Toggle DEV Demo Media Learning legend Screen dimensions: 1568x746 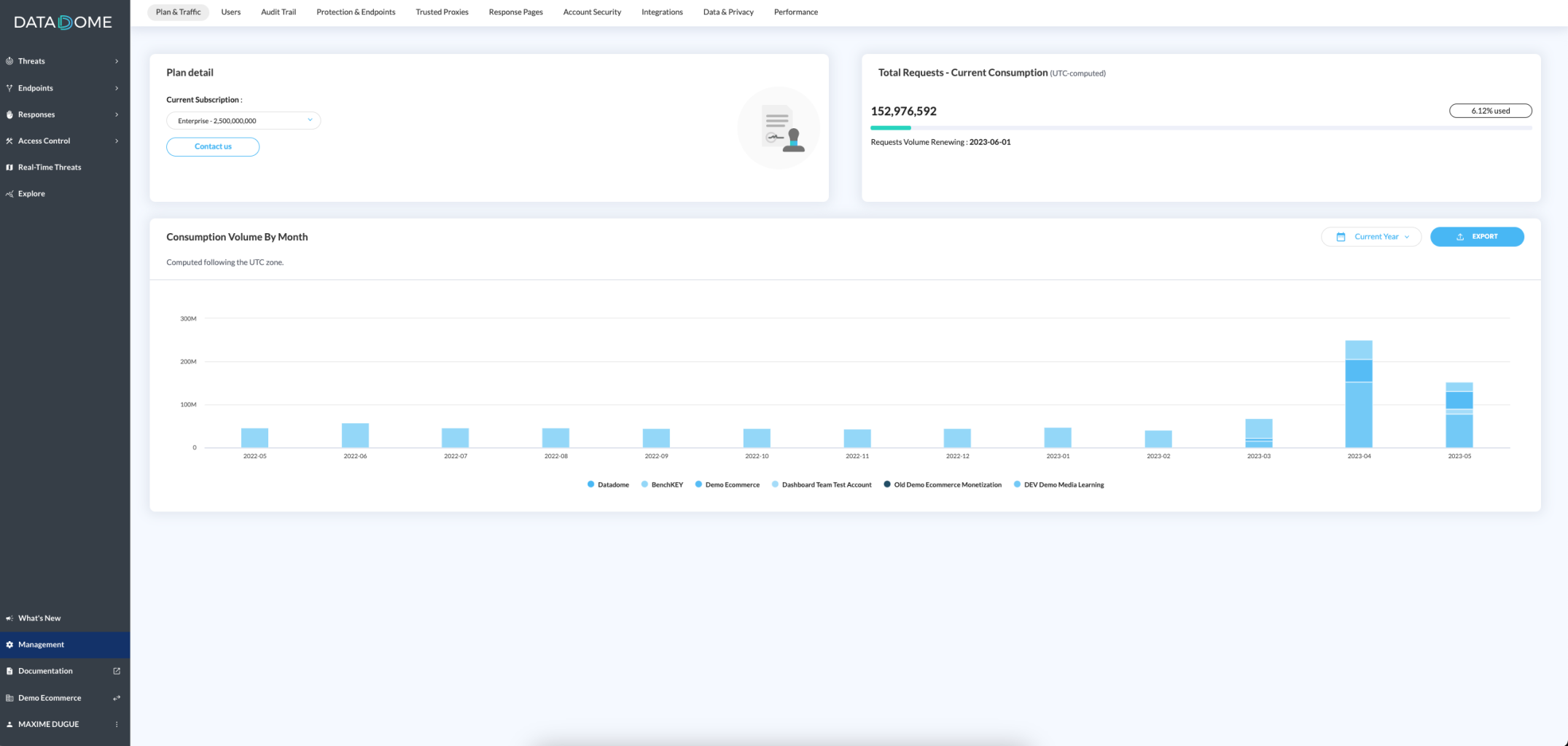(1058, 484)
